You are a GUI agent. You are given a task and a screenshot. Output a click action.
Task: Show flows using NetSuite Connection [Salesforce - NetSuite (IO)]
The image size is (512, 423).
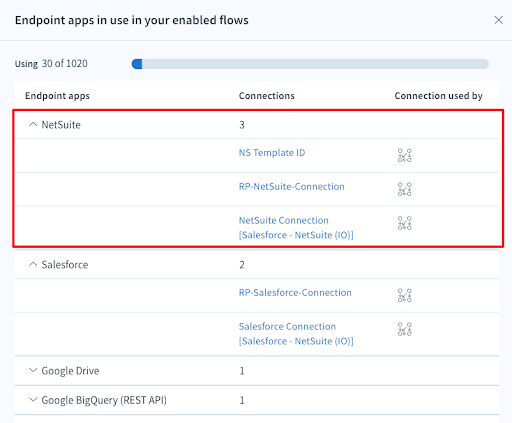404,223
